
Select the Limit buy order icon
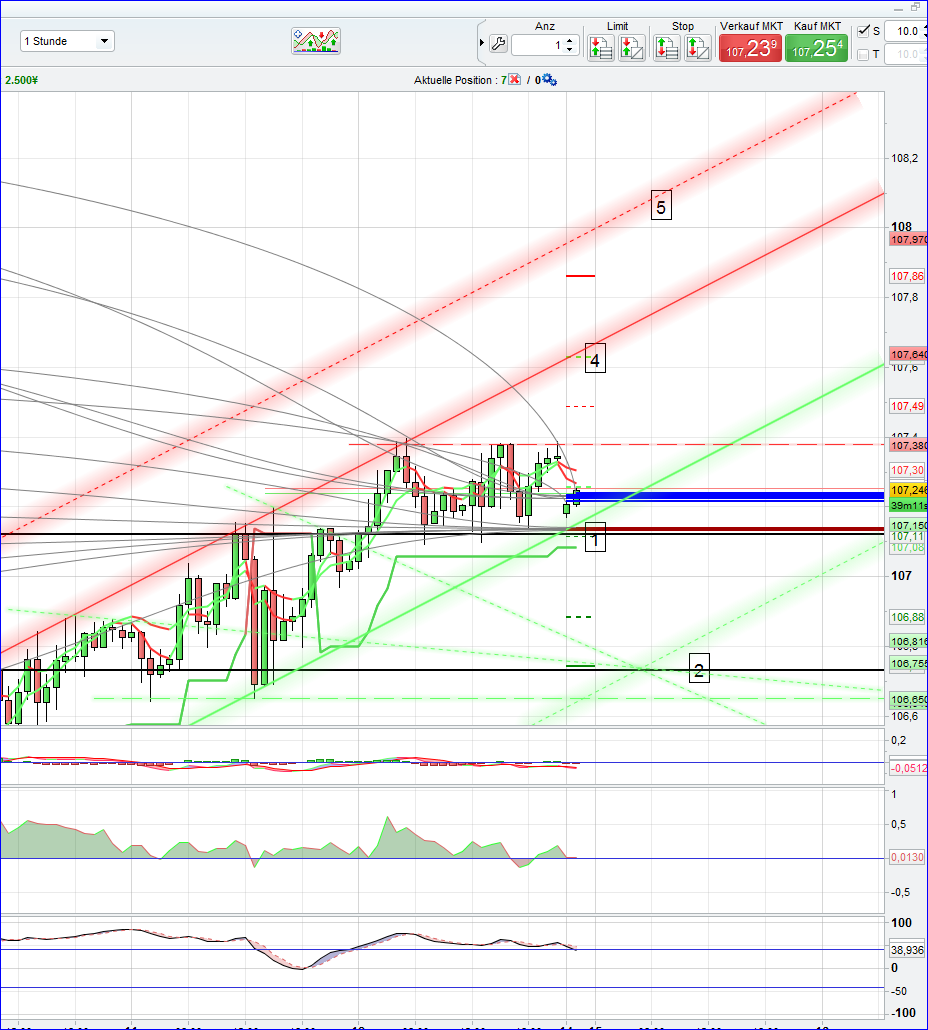631,47
